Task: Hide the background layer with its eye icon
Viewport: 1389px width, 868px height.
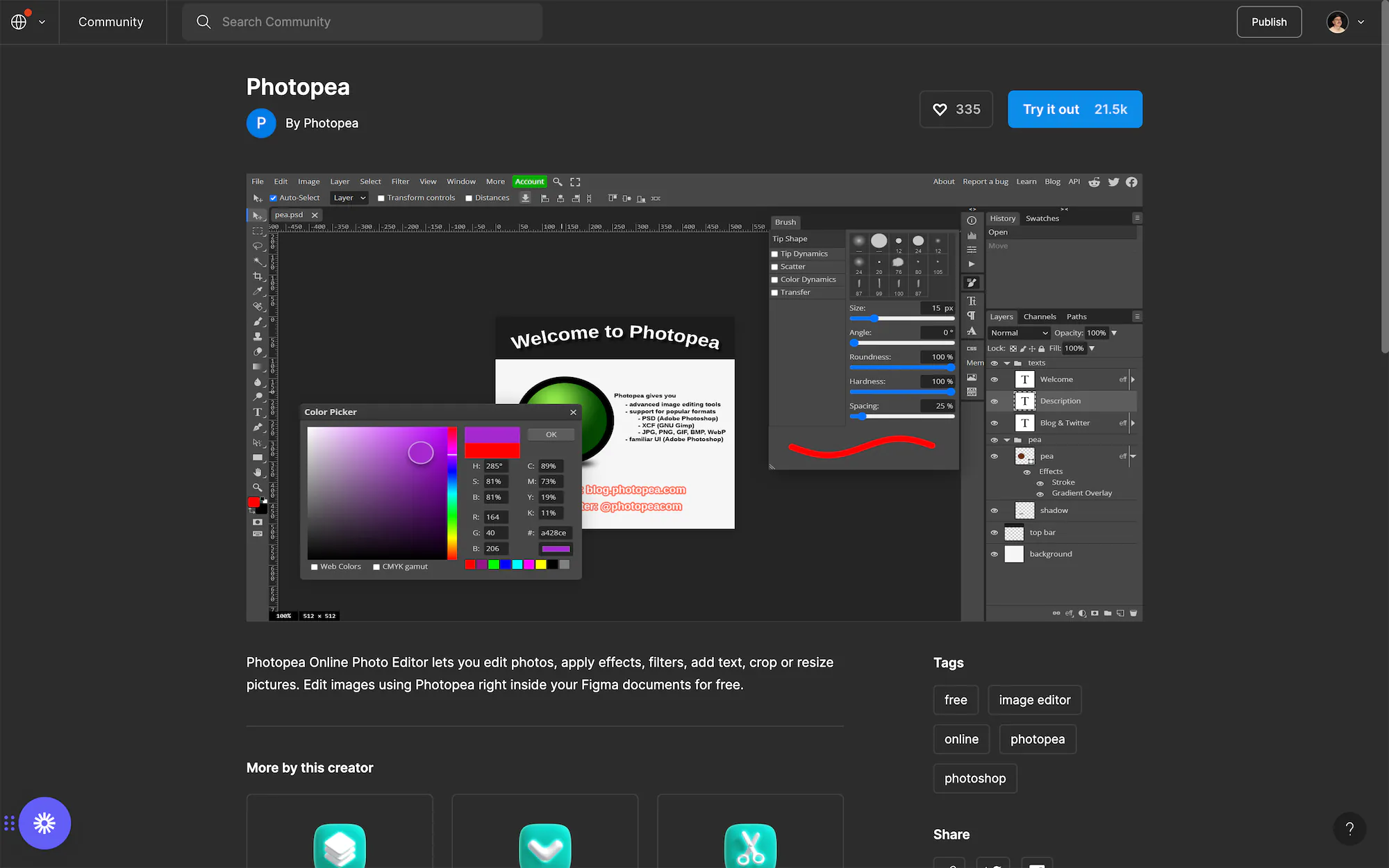Action: coord(994,553)
